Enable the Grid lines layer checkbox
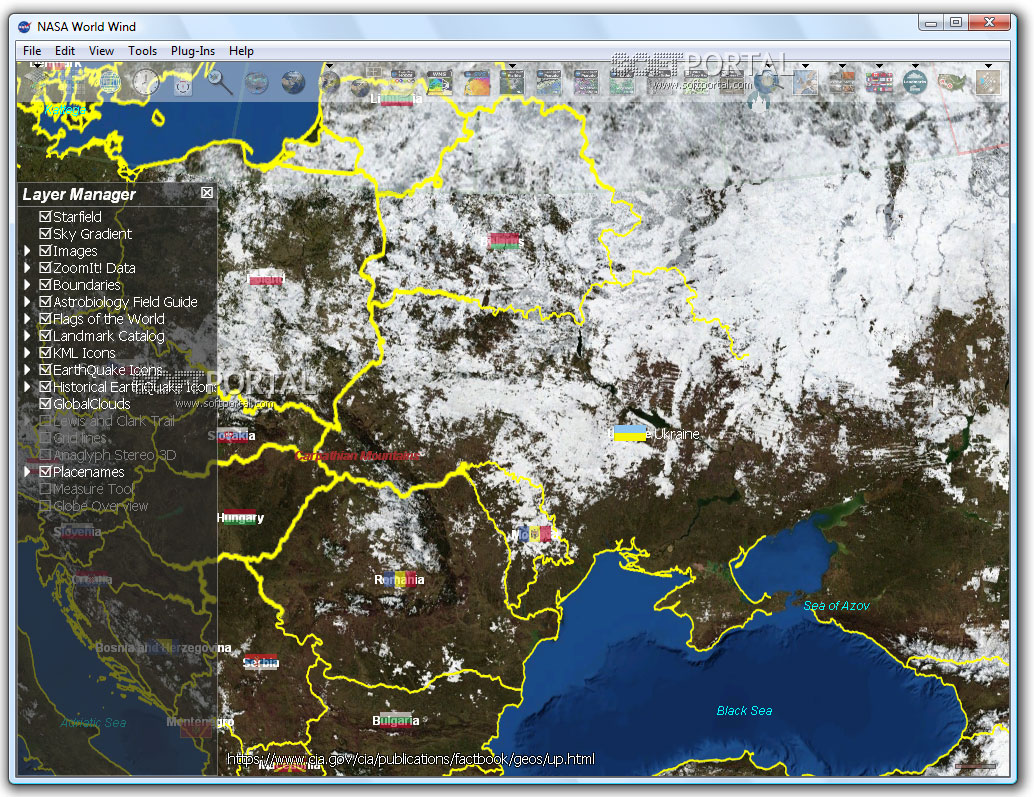 46,438
